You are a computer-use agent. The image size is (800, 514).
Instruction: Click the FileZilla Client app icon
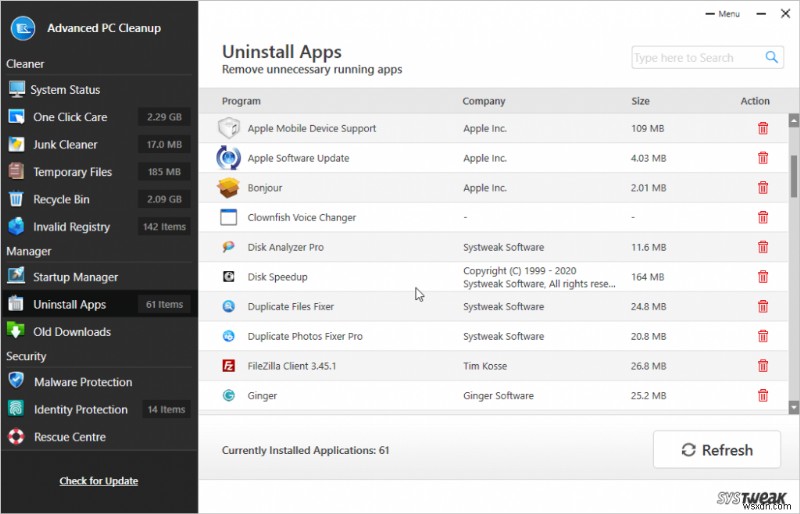pyautogui.click(x=228, y=366)
